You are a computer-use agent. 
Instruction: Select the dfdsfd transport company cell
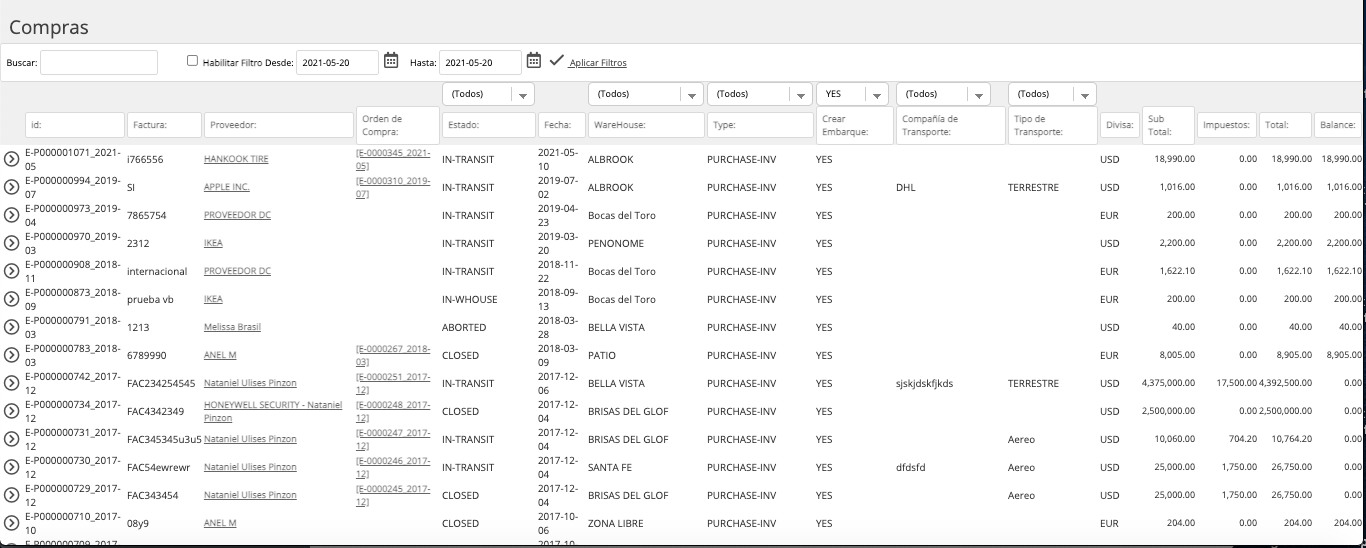[912, 467]
